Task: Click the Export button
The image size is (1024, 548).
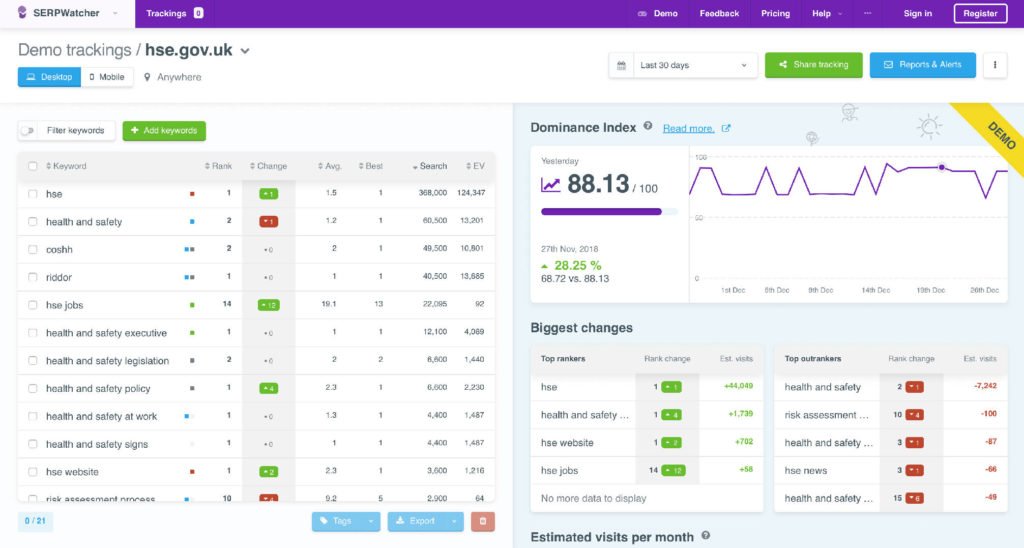Action: (417, 521)
